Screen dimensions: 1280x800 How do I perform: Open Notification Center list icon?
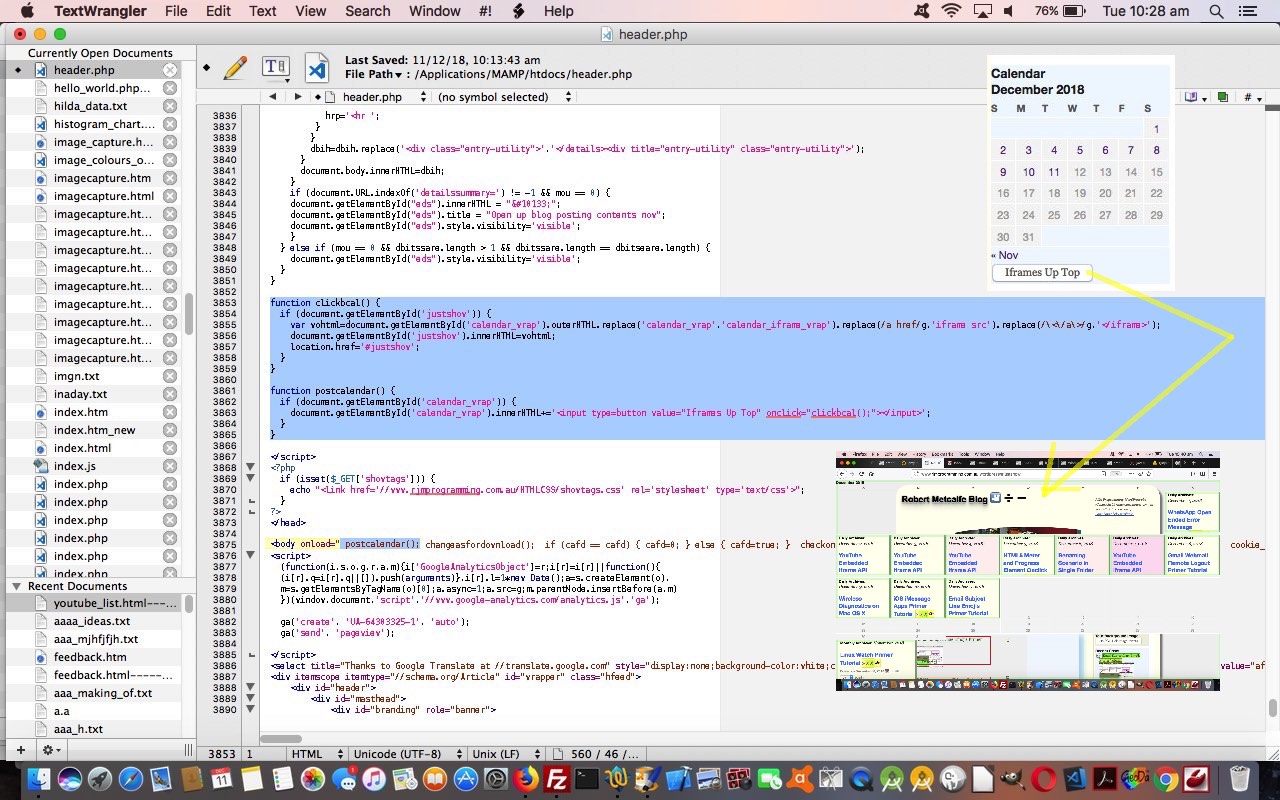point(1246,11)
